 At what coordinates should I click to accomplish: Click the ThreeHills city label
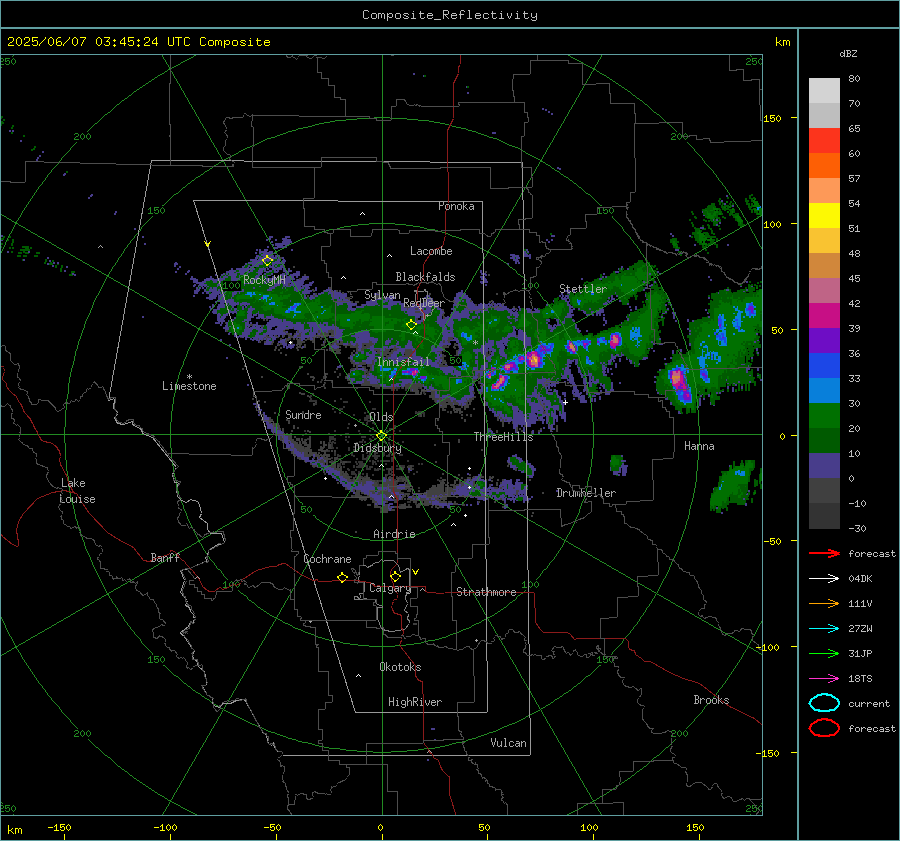point(503,437)
